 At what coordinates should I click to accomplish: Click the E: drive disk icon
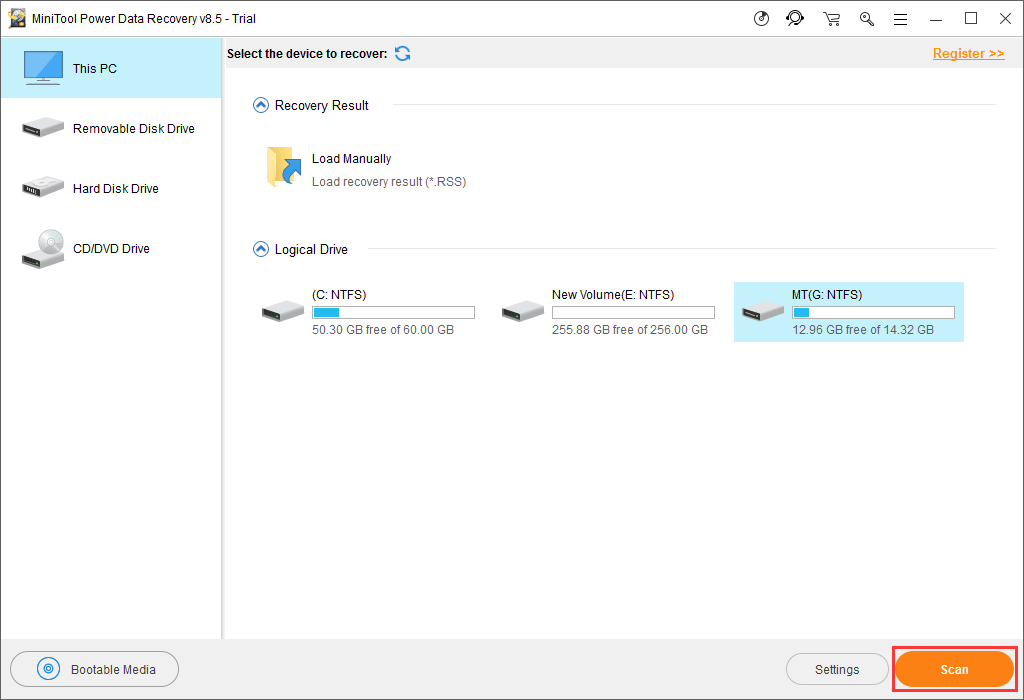(522, 311)
